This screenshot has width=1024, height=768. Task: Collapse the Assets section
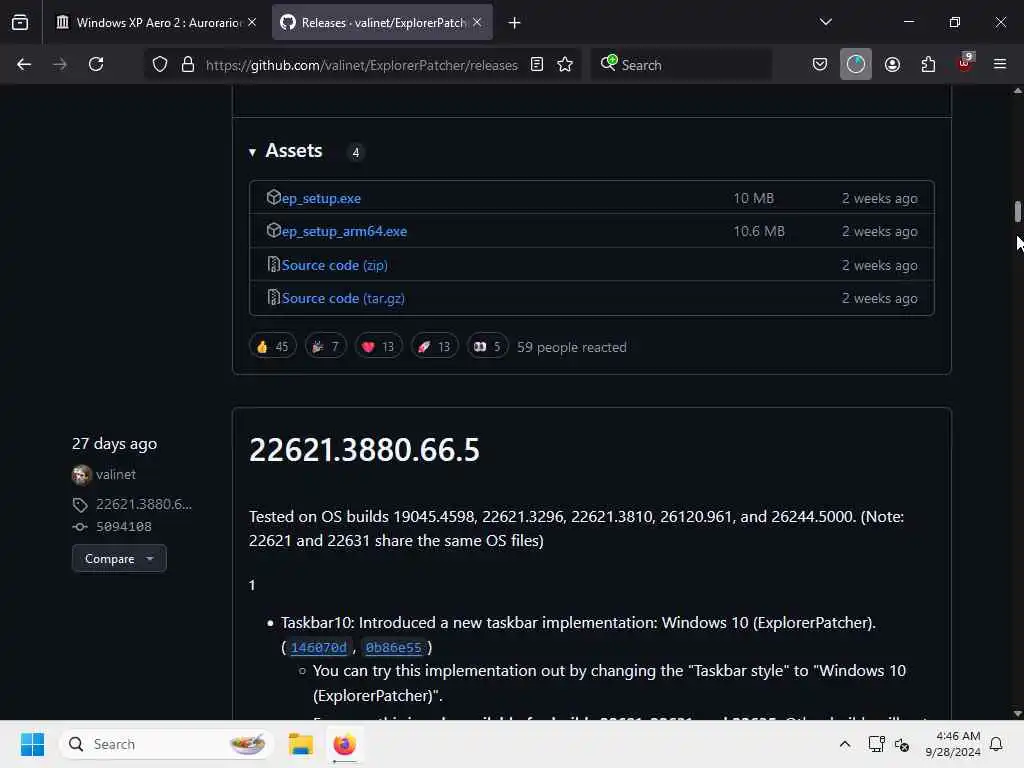pyautogui.click(x=285, y=151)
